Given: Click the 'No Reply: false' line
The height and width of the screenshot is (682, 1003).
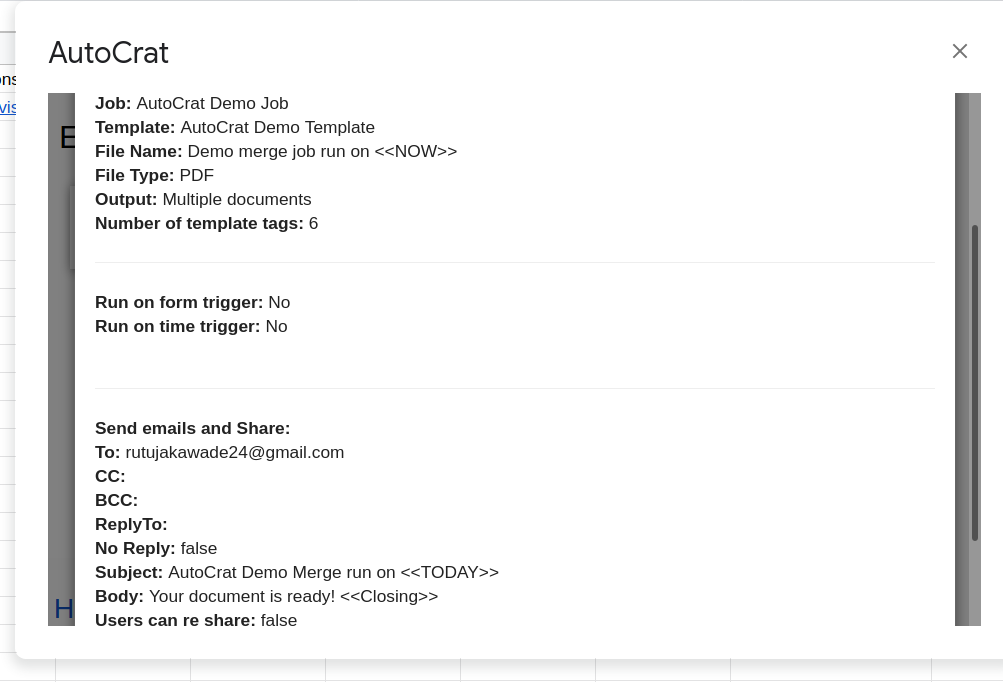Looking at the screenshot, I should (156, 548).
